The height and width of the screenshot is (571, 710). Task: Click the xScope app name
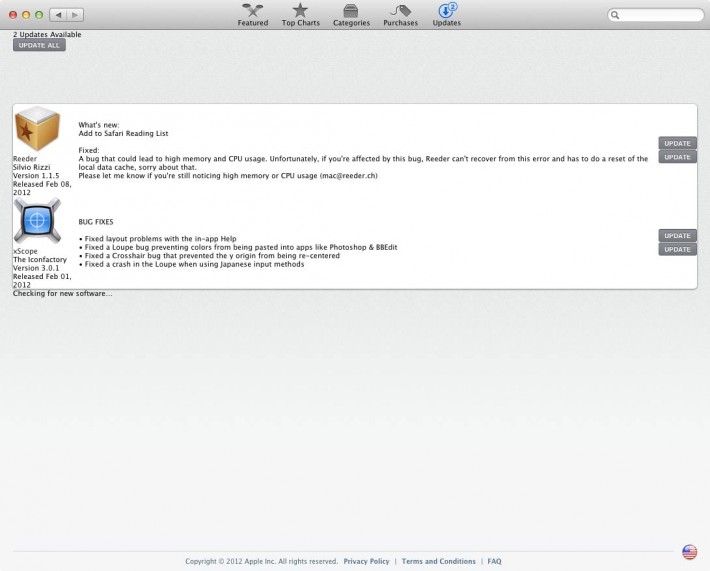[x=25, y=251]
